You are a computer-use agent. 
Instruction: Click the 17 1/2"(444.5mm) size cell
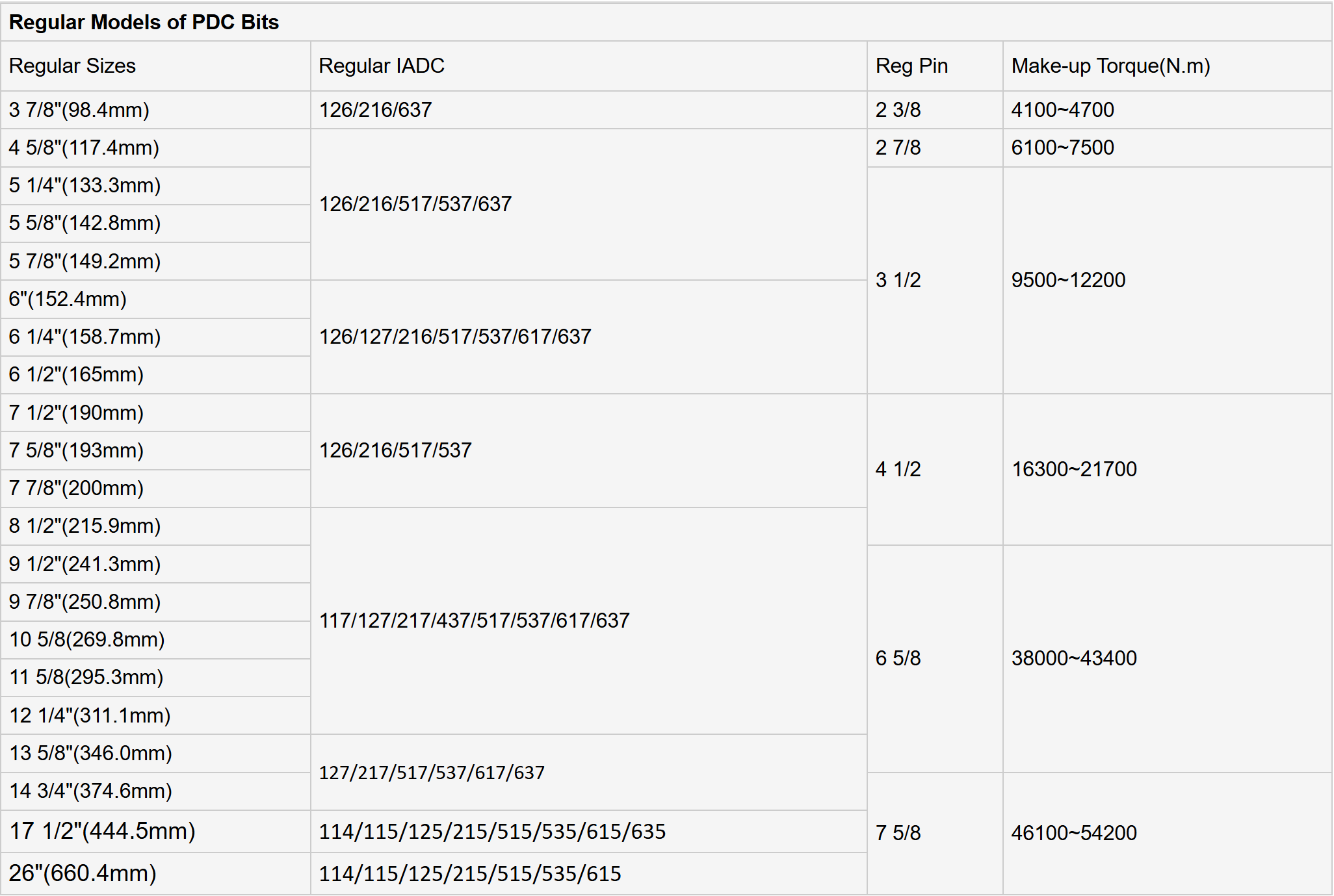tap(102, 831)
